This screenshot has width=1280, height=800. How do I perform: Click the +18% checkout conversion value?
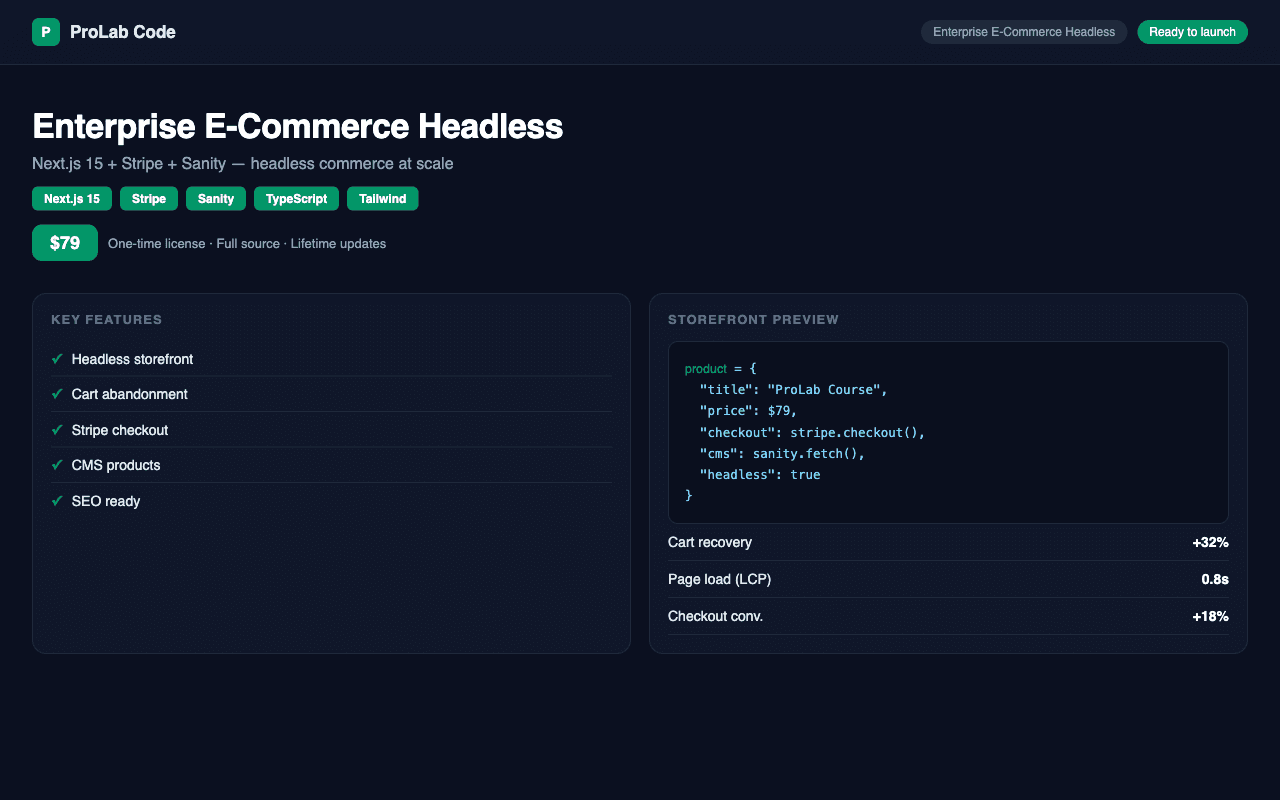click(x=1210, y=616)
